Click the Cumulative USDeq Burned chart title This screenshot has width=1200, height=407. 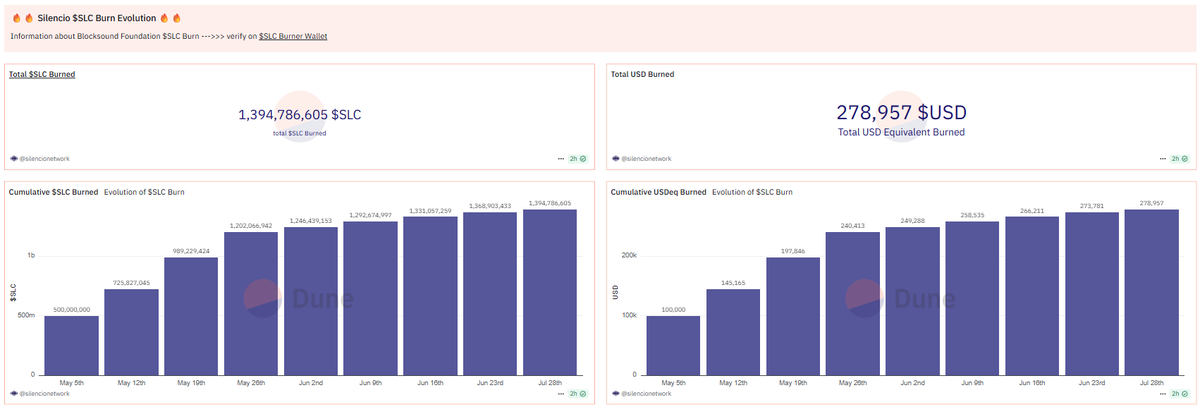coord(658,191)
